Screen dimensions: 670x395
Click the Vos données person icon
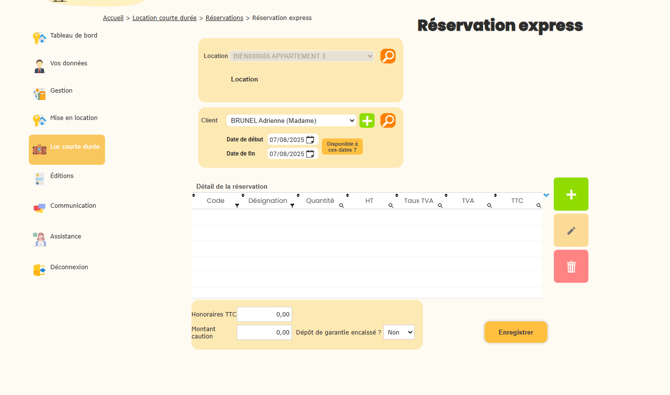pyautogui.click(x=39, y=66)
